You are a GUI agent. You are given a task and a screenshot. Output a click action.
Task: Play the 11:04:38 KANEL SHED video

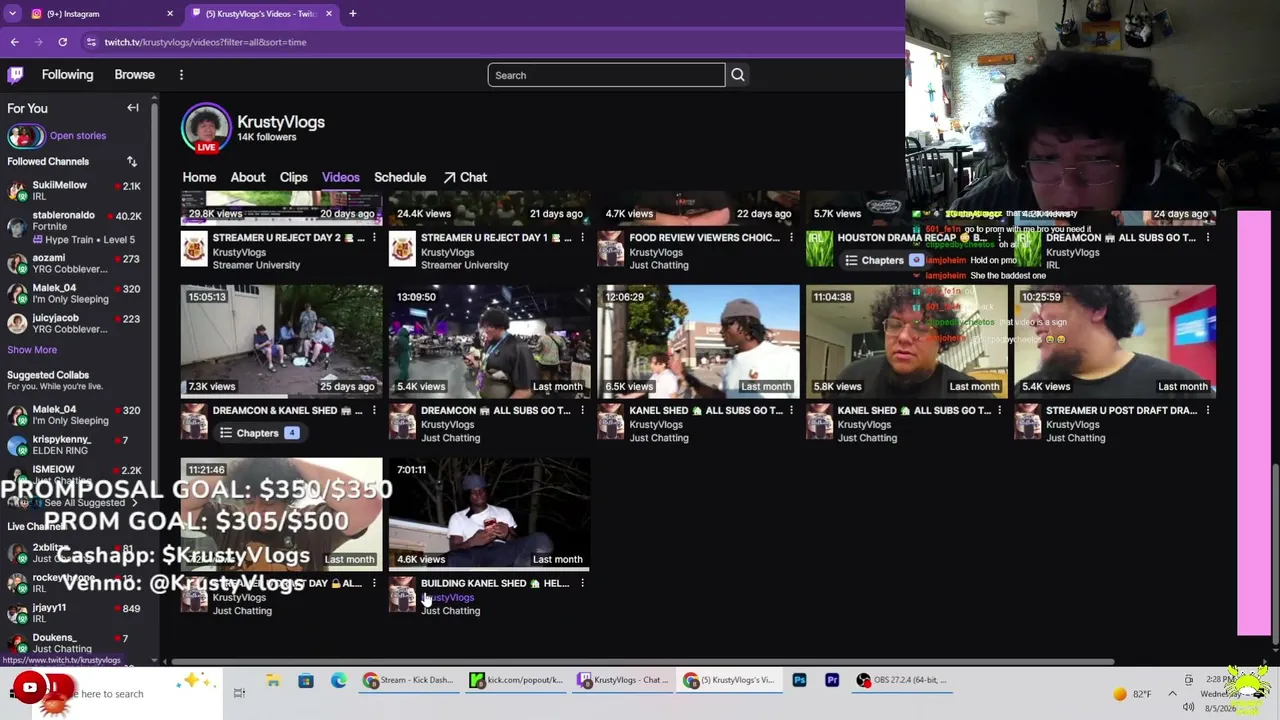907,342
